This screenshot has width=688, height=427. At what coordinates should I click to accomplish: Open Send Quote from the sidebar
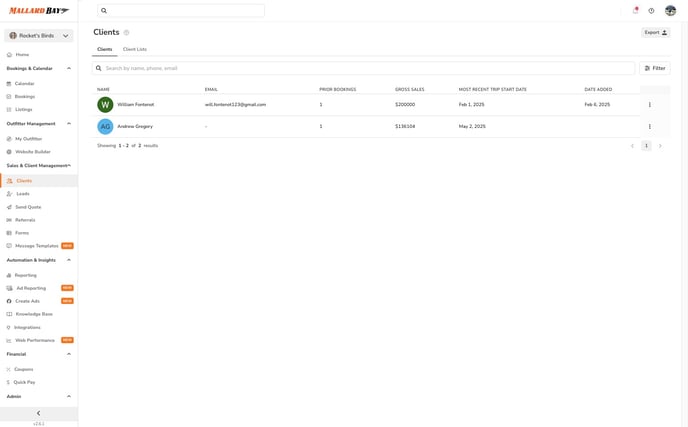pyautogui.click(x=28, y=207)
